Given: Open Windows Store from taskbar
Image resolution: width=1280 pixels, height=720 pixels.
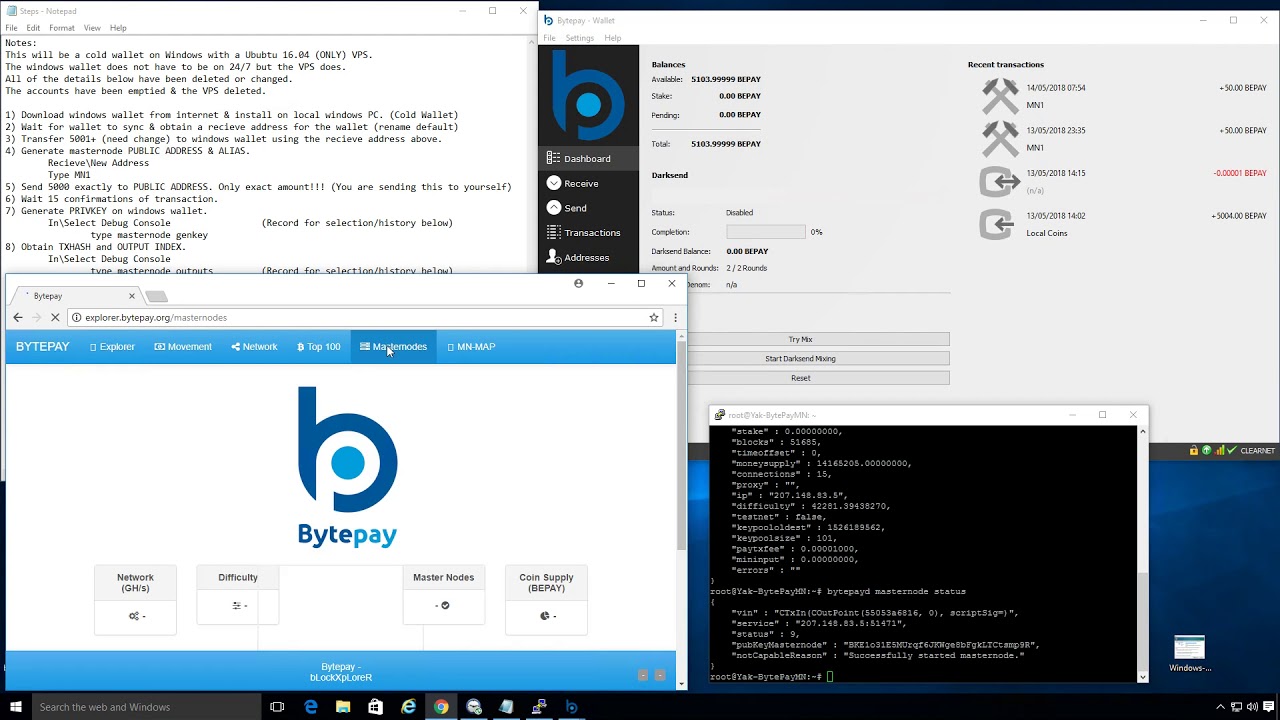Looking at the screenshot, I should [376, 707].
